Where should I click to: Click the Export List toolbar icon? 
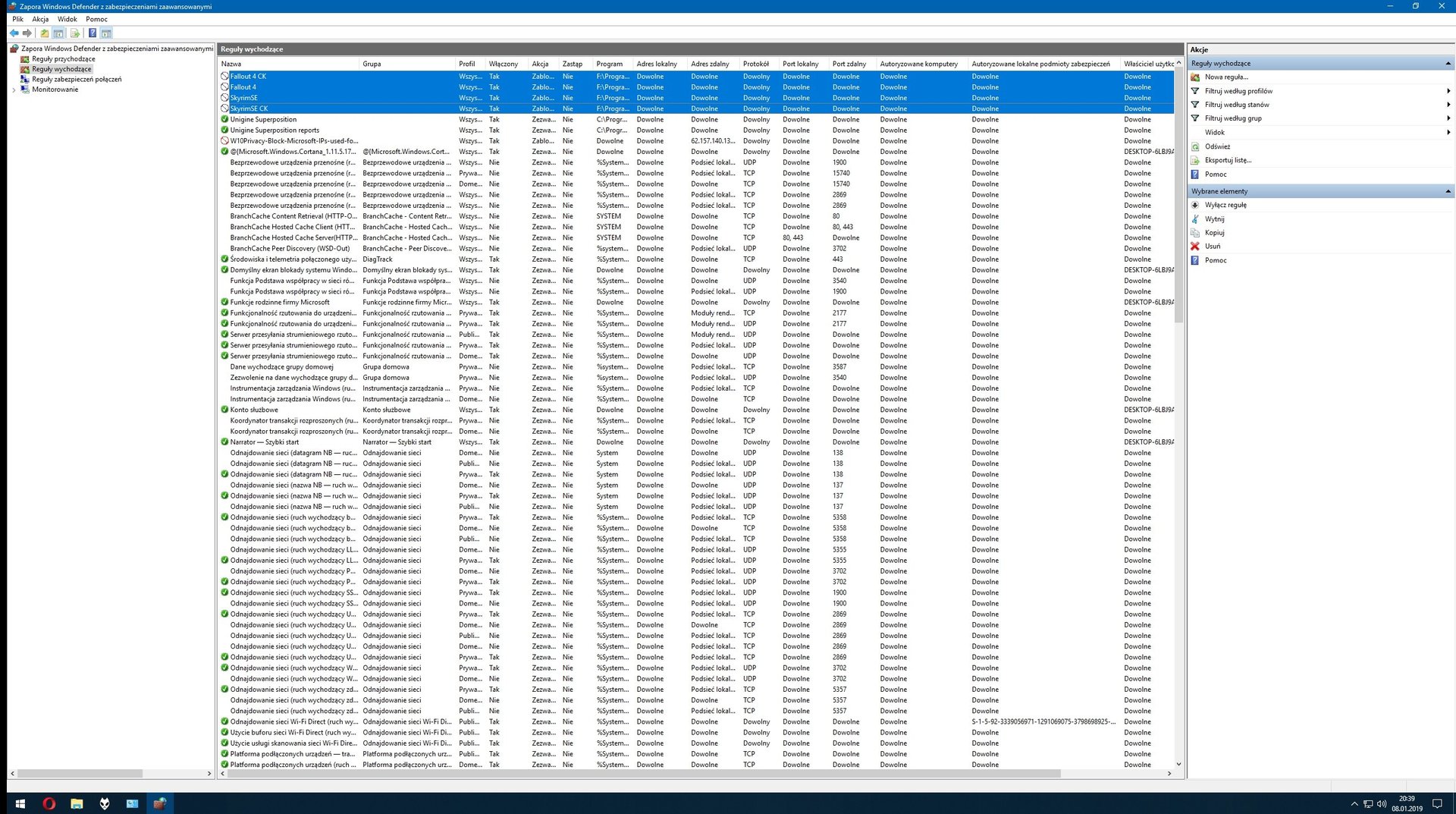point(75,33)
